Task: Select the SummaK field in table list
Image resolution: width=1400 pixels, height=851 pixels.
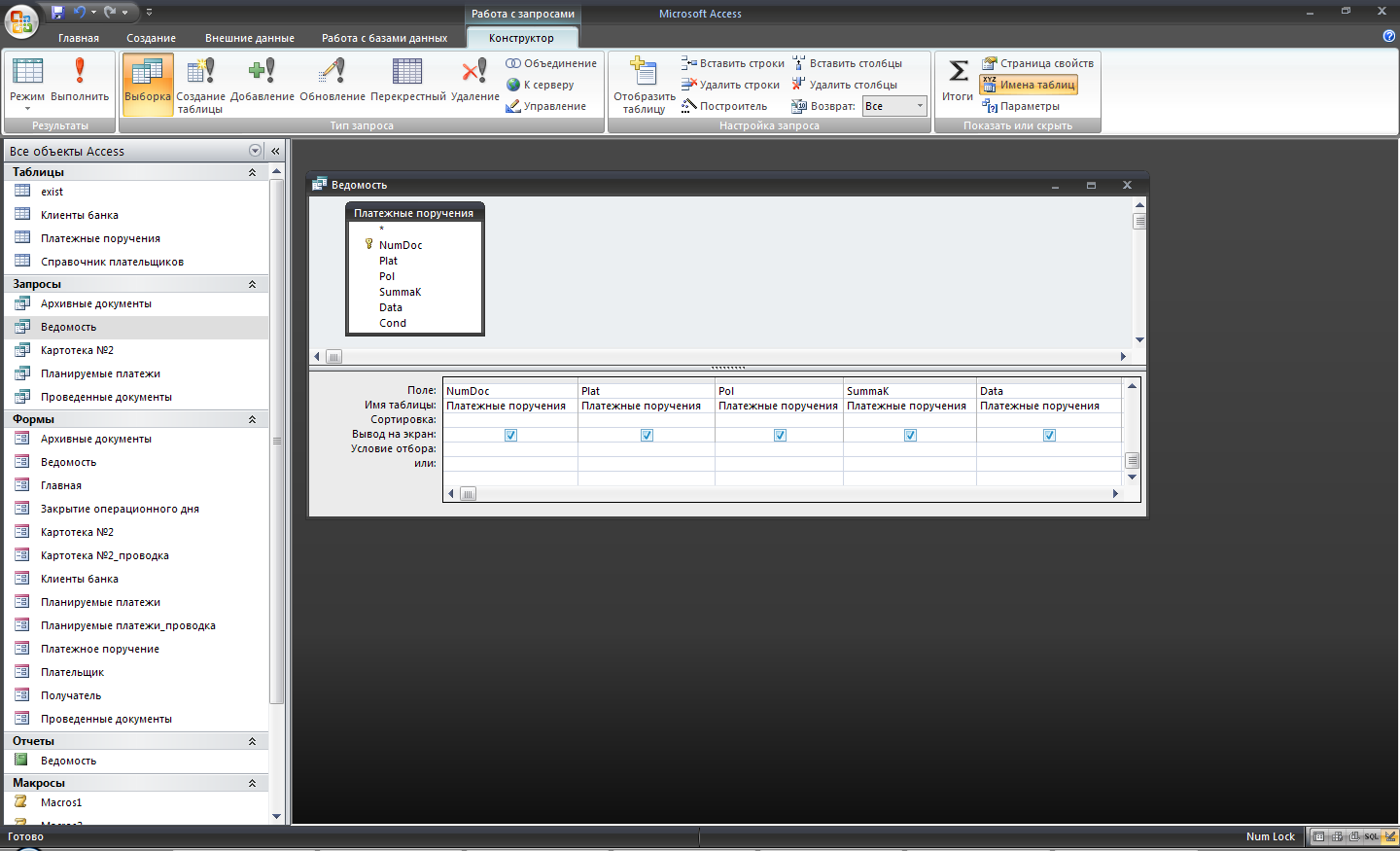Action: (401, 292)
